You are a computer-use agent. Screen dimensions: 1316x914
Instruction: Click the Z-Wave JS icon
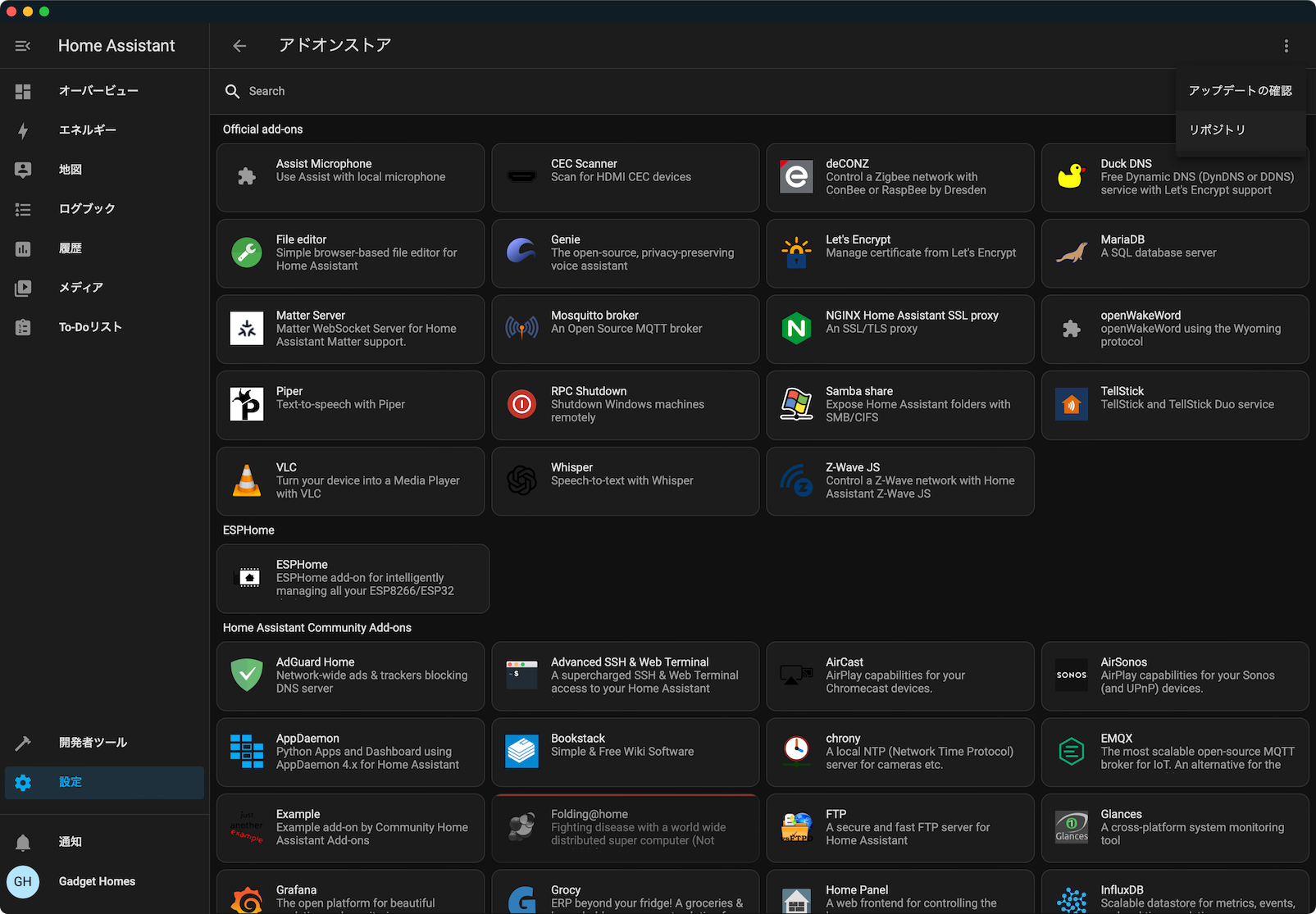[796, 480]
